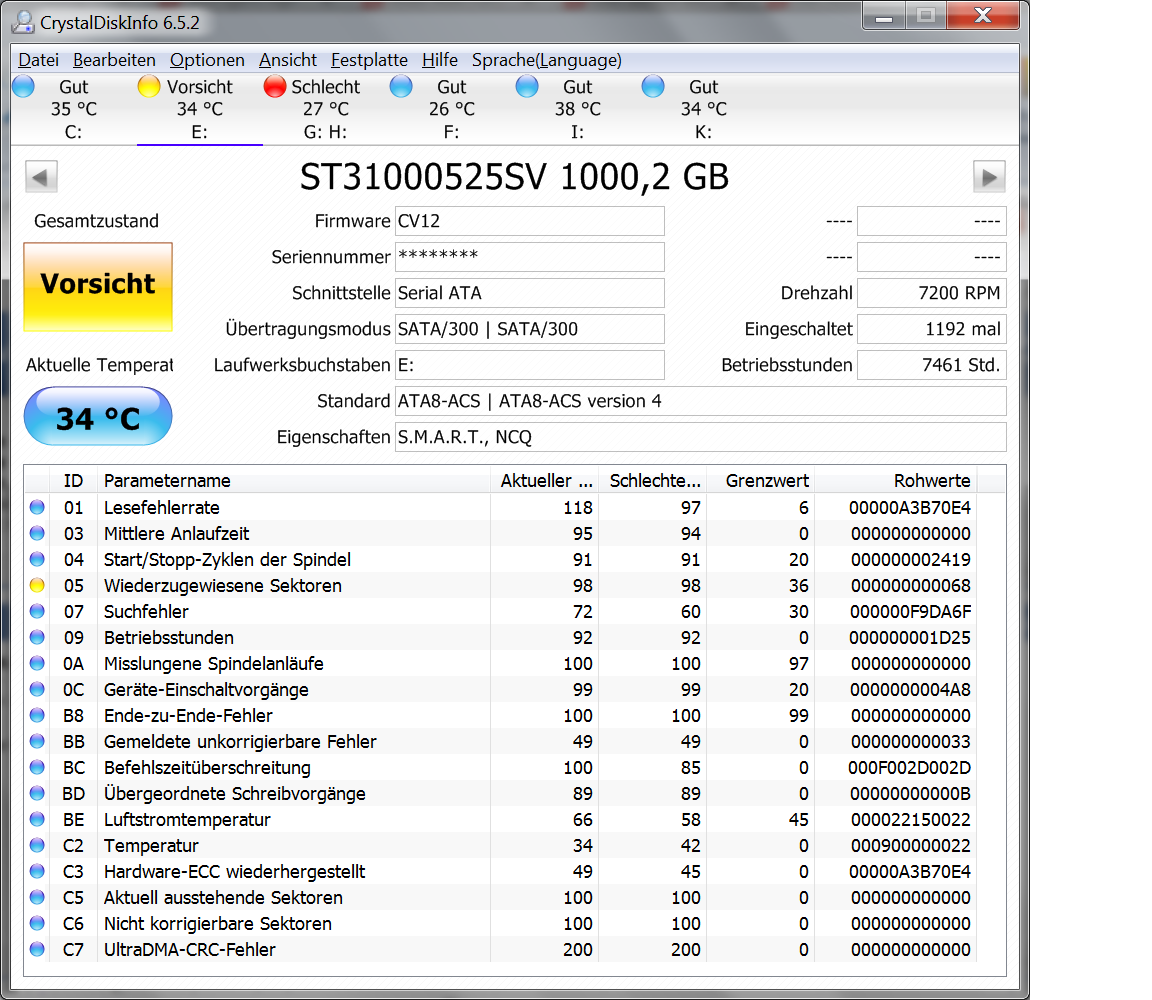The width and height of the screenshot is (1152, 1000).
Task: Click status dot of Mittlere Anlaufzeit row
Action: pos(37,533)
